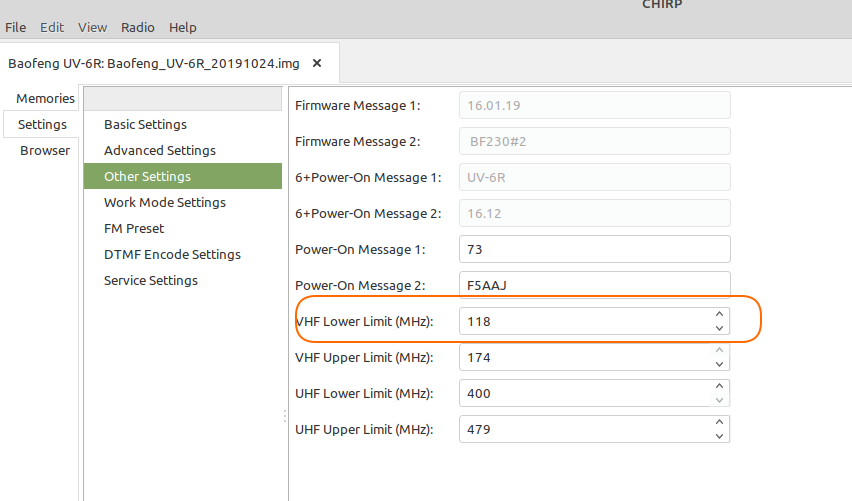This screenshot has width=852, height=501.
Task: Switch to the Browser tab
Action: [x=45, y=151]
